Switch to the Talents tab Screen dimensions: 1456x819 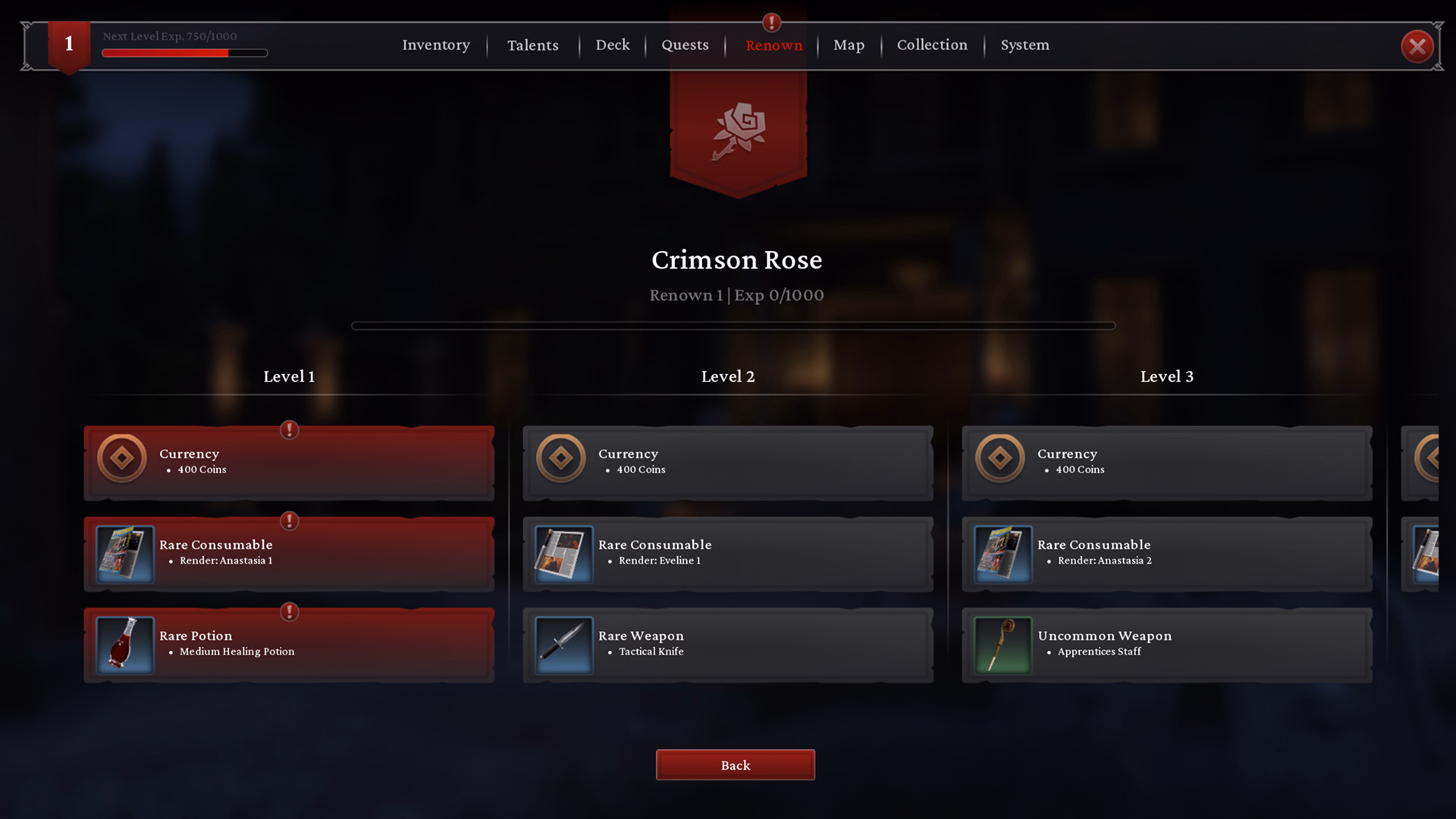533,45
